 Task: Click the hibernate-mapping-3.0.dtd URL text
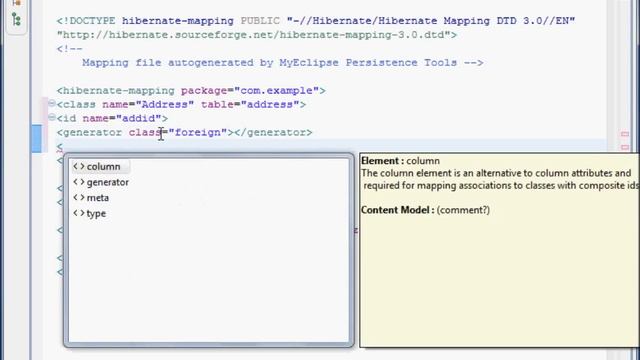[x=257, y=35]
